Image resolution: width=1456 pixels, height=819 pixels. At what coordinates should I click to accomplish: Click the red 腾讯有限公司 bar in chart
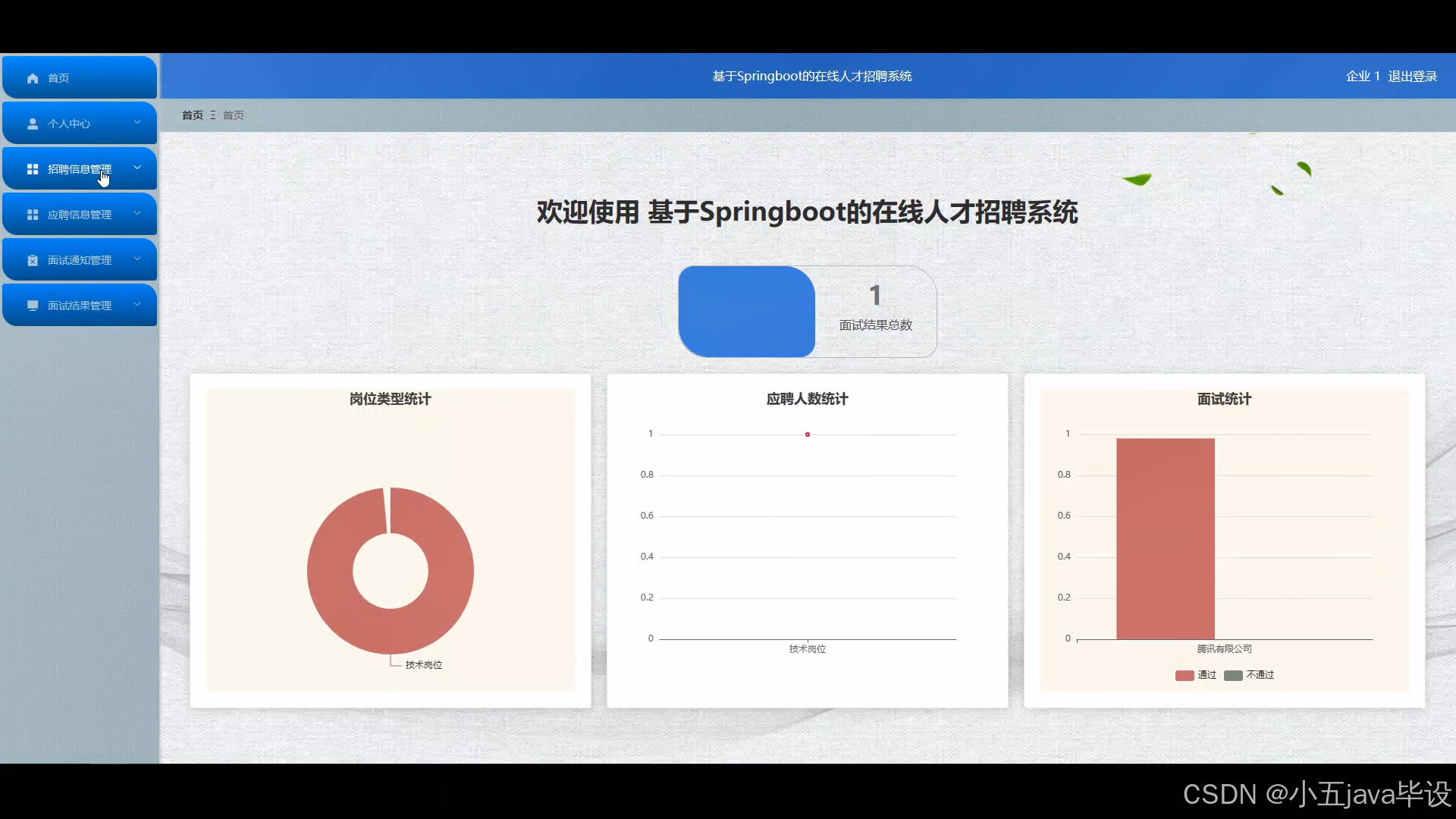tap(1165, 538)
